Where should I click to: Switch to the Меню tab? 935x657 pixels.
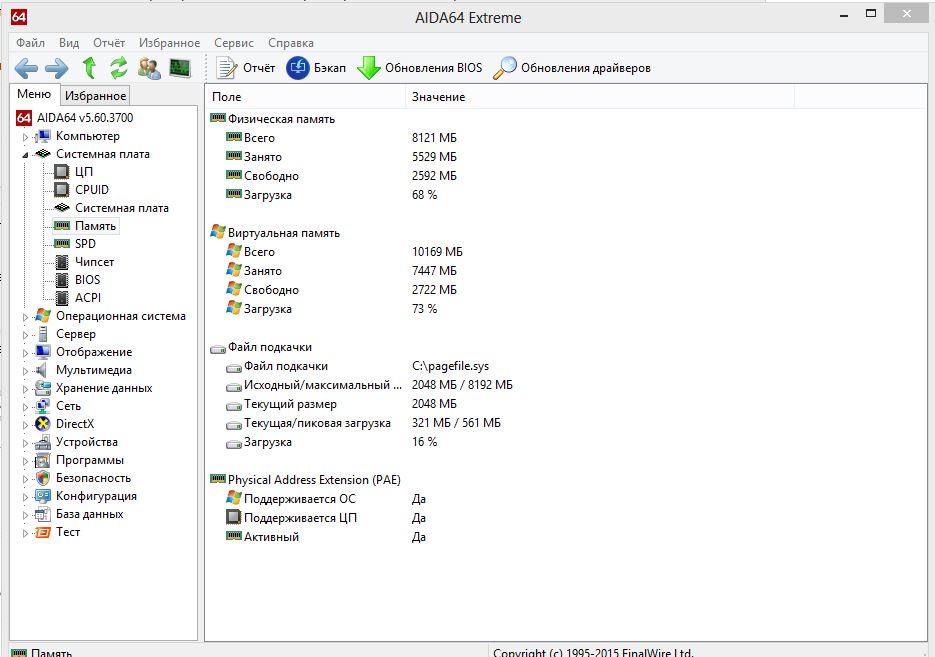[34, 94]
